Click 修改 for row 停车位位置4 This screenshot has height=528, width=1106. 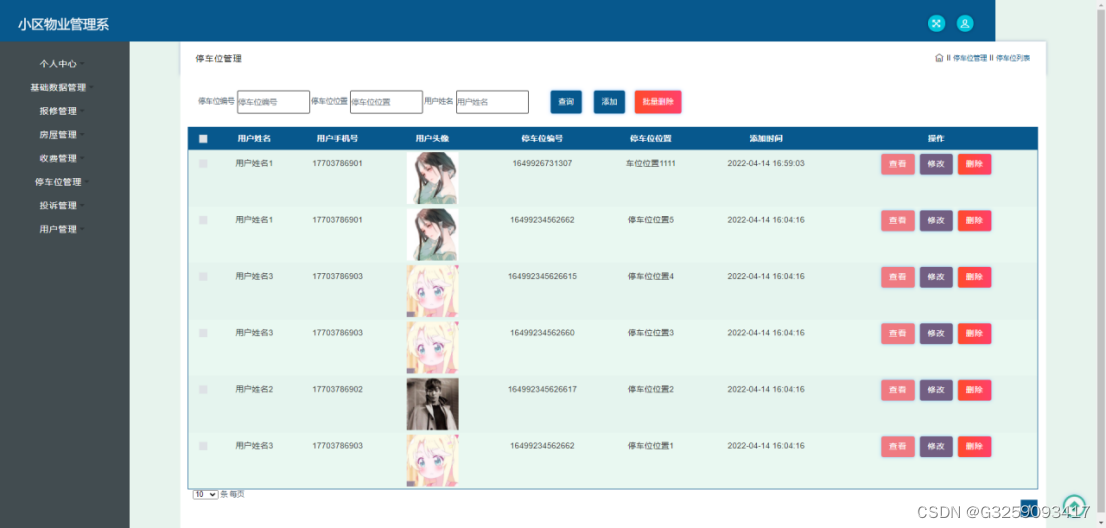coord(936,277)
